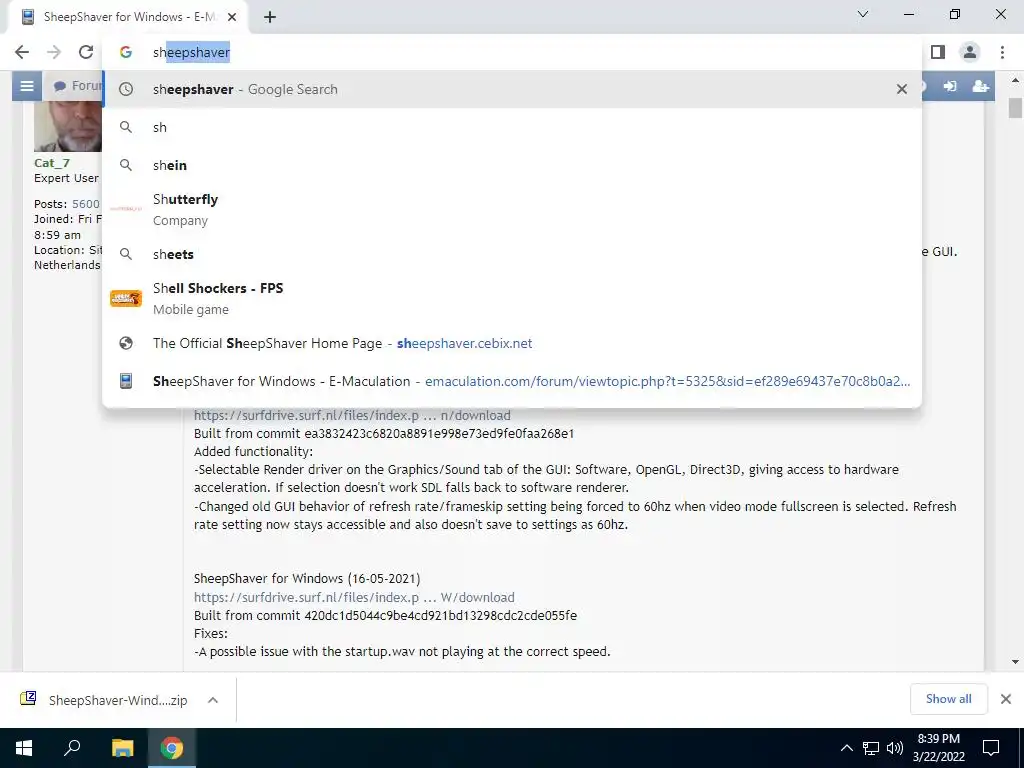Open a new tab with the plus button
The height and width of the screenshot is (768, 1024).
click(x=270, y=18)
